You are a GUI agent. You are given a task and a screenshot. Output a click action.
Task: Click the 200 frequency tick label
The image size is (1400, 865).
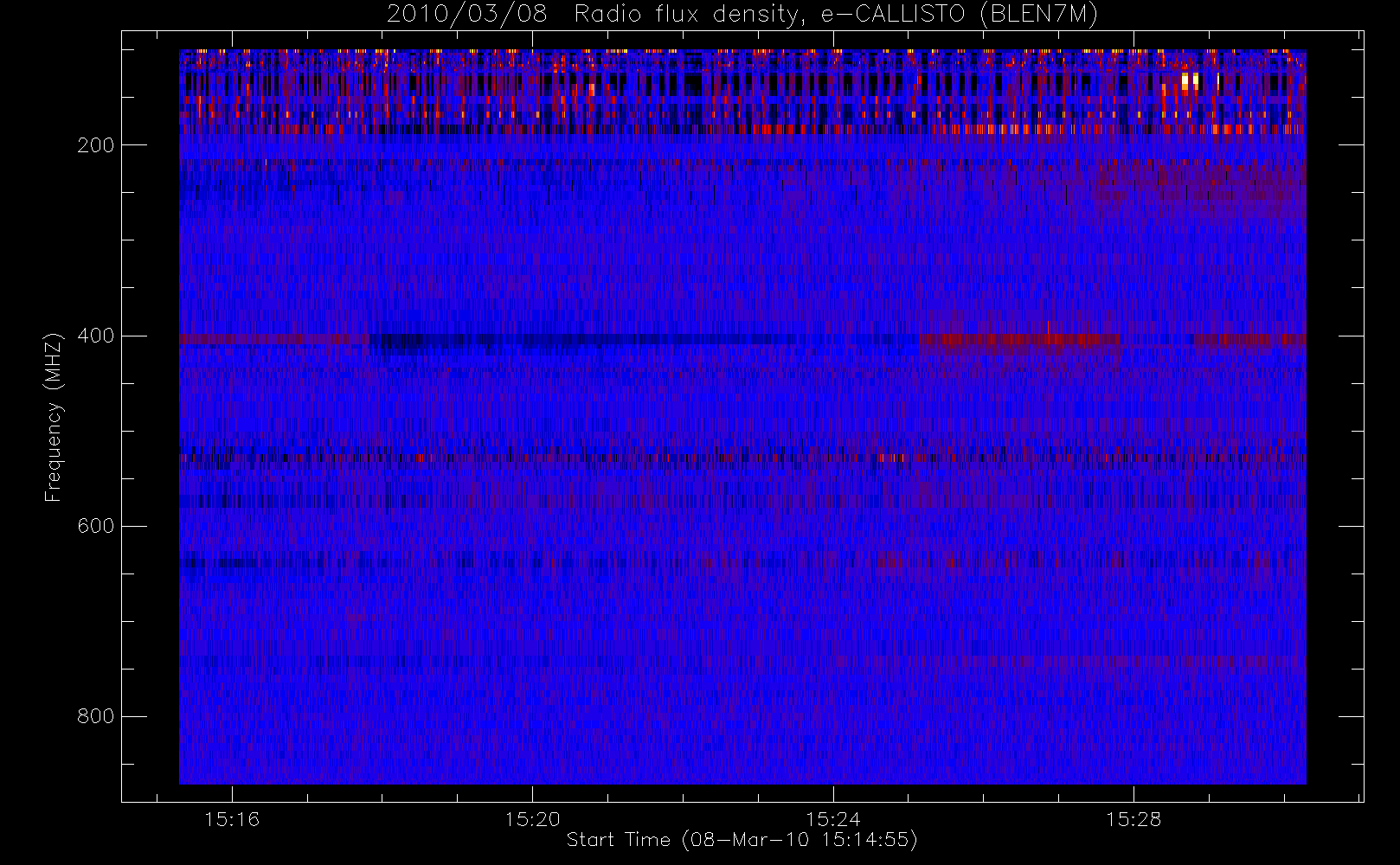coord(95,145)
